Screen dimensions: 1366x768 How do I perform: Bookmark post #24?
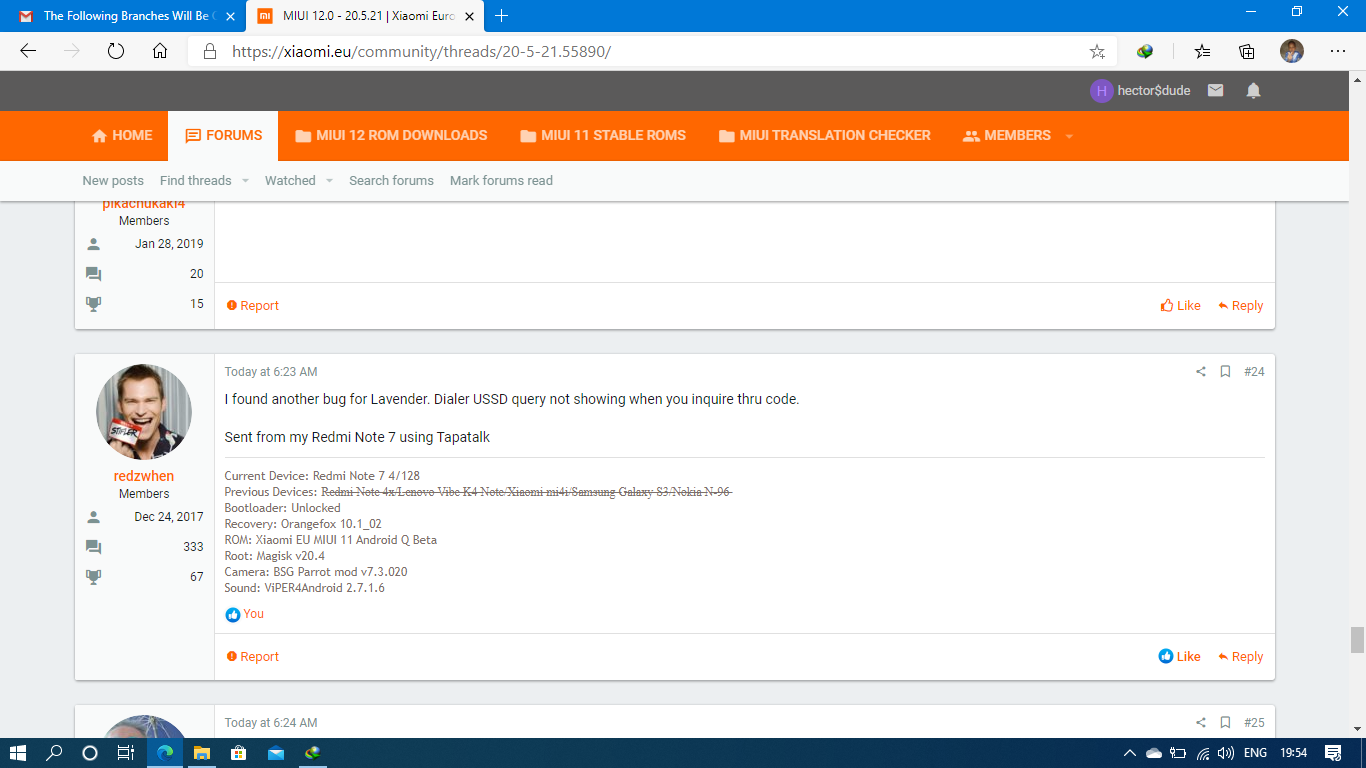pos(1225,372)
